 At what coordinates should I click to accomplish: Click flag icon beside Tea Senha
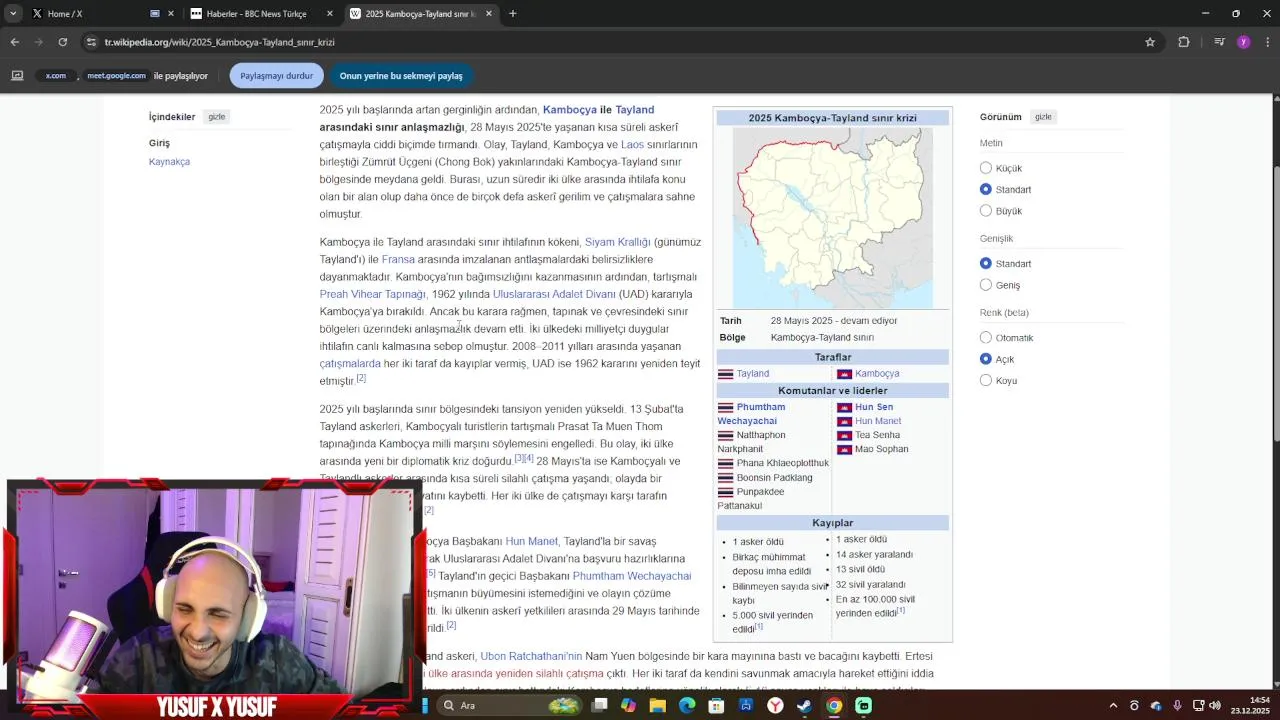point(844,435)
